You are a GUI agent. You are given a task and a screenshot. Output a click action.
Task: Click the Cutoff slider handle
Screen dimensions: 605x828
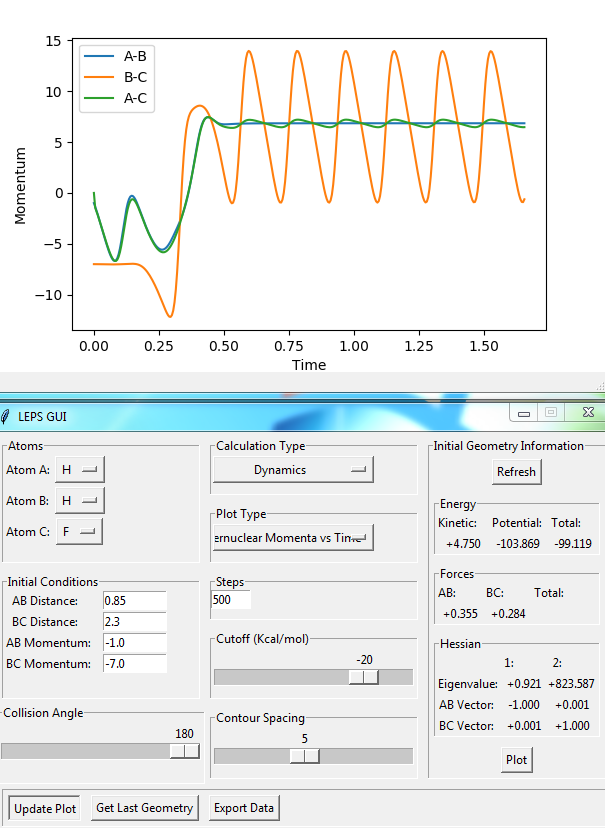pos(364,677)
